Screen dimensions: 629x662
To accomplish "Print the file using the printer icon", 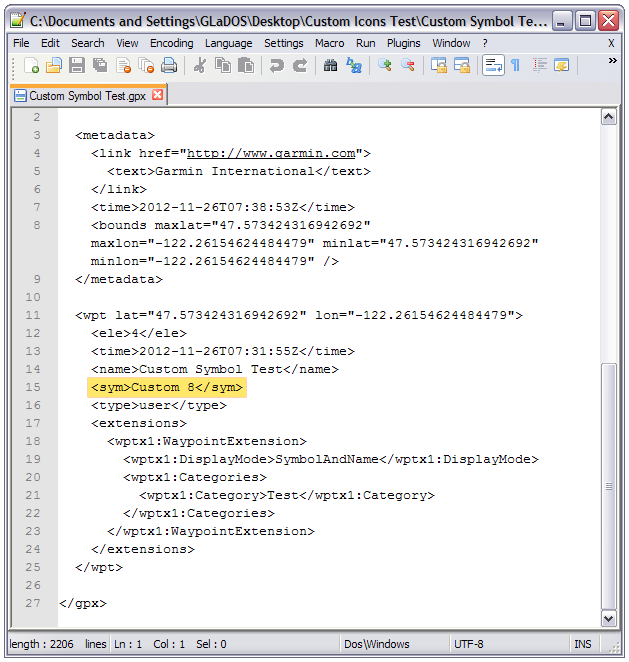I will (x=169, y=66).
